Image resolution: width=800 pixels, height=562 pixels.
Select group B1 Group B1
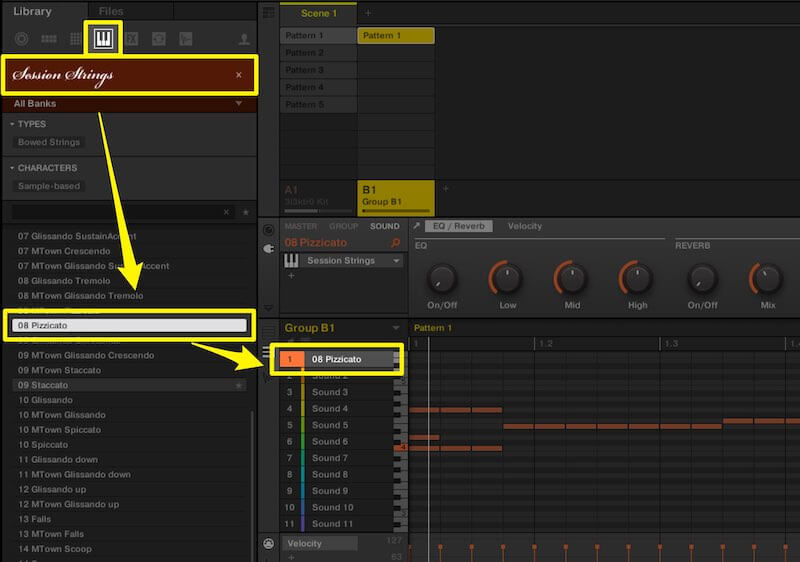(396, 197)
